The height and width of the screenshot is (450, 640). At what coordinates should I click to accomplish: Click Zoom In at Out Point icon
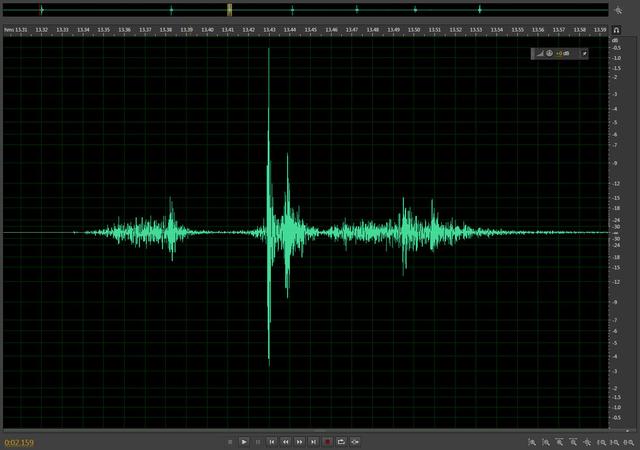coord(615,443)
